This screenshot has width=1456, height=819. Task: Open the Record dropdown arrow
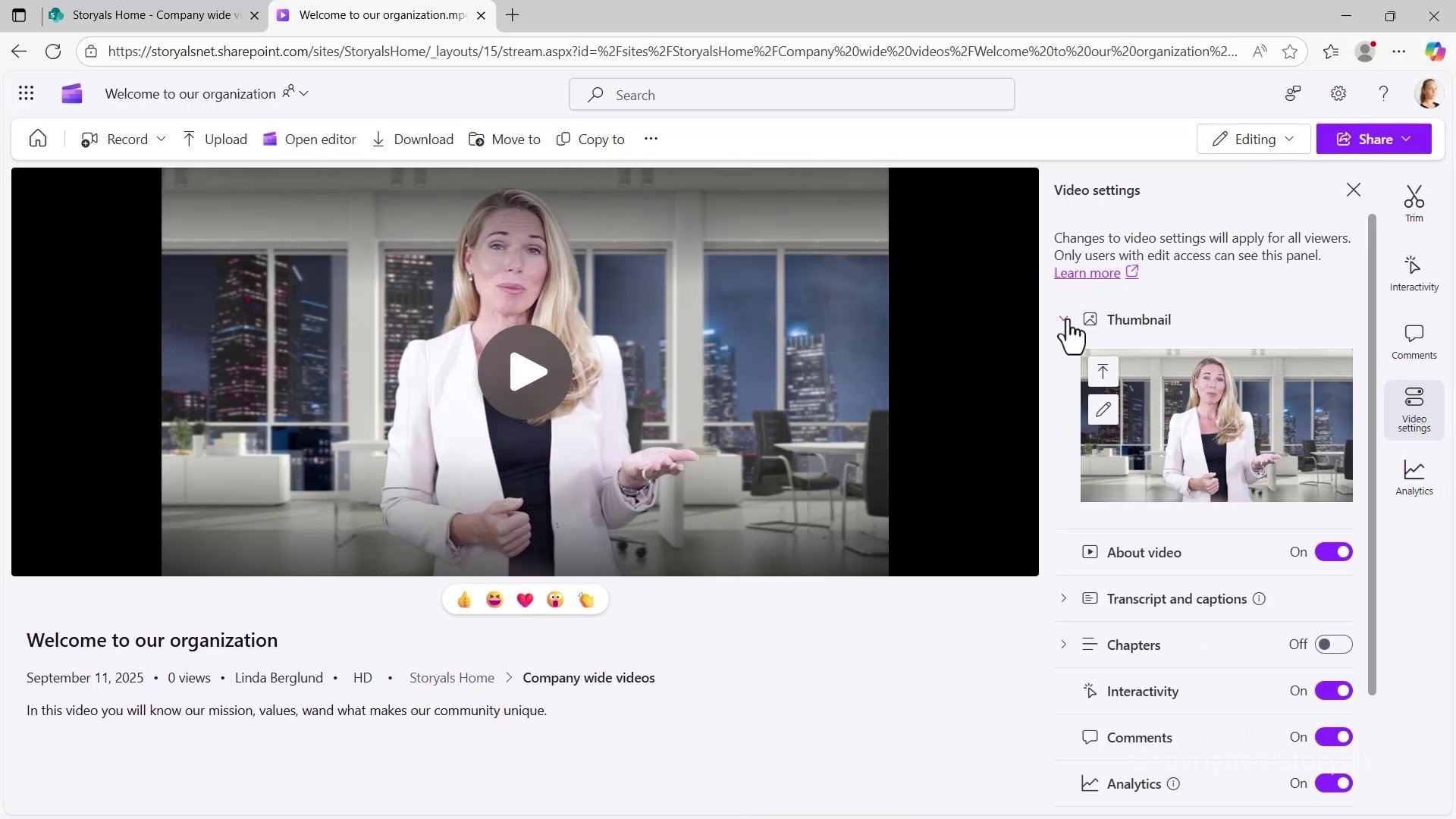click(161, 140)
